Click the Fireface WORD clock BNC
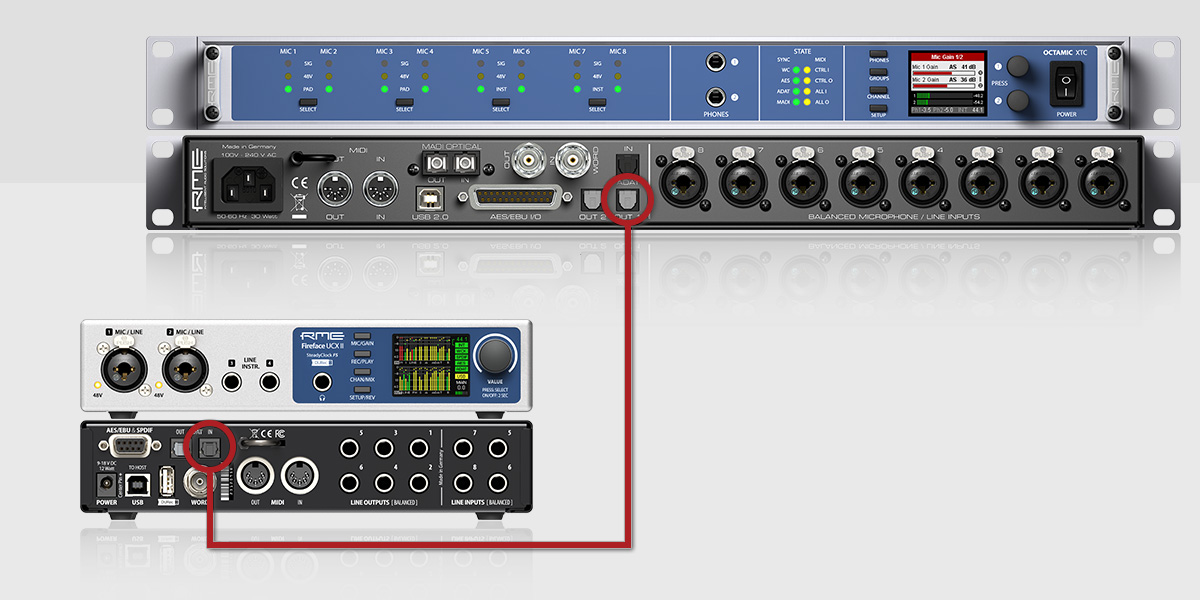 200,482
